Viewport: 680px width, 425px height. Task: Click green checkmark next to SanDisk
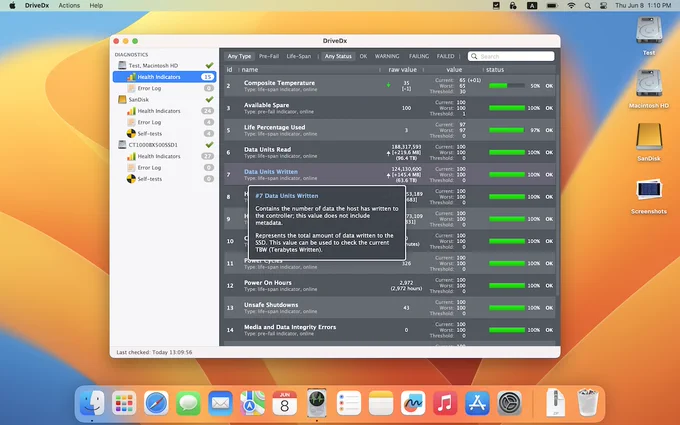coord(209,99)
